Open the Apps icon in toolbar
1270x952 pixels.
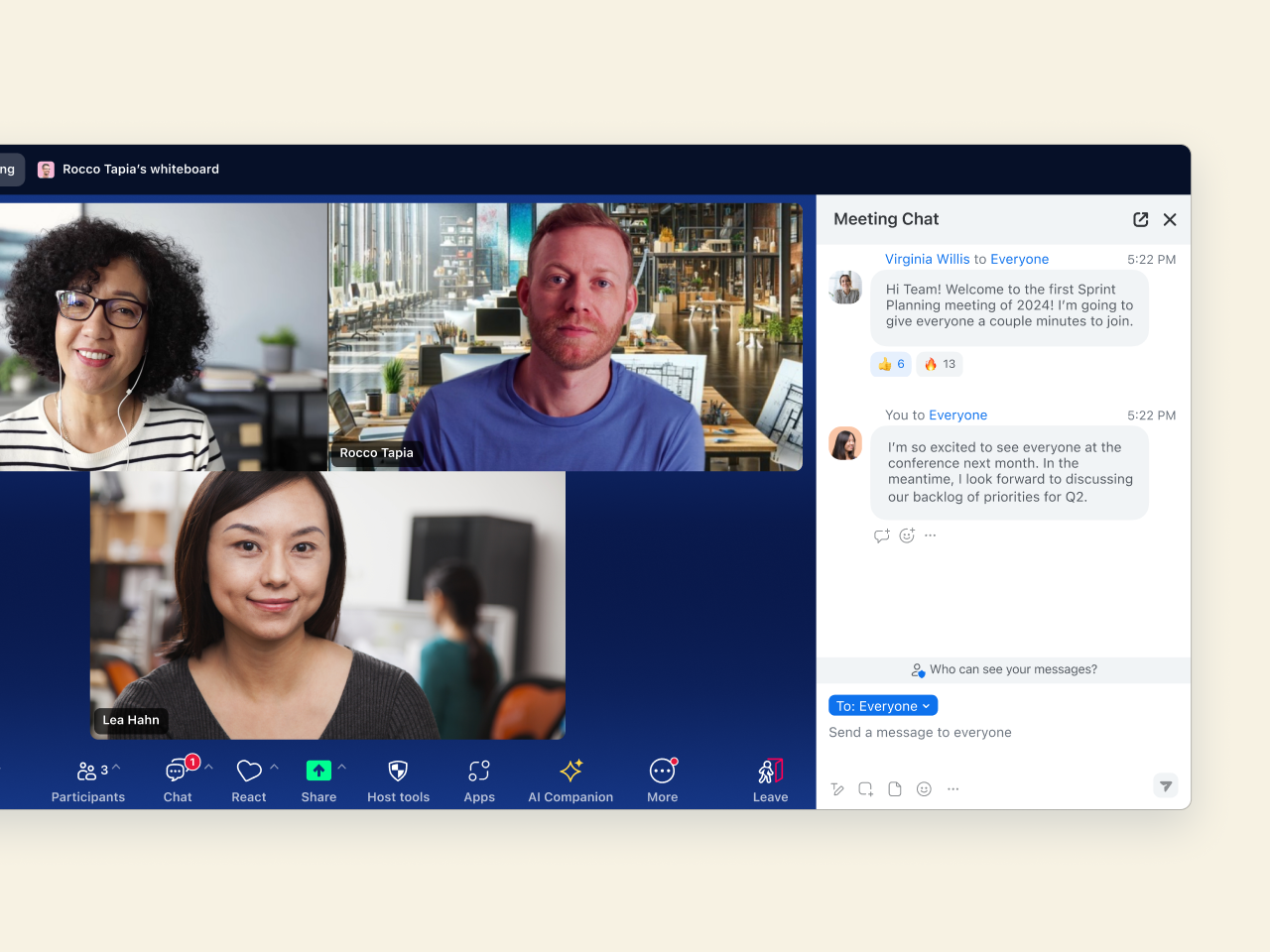point(479,772)
